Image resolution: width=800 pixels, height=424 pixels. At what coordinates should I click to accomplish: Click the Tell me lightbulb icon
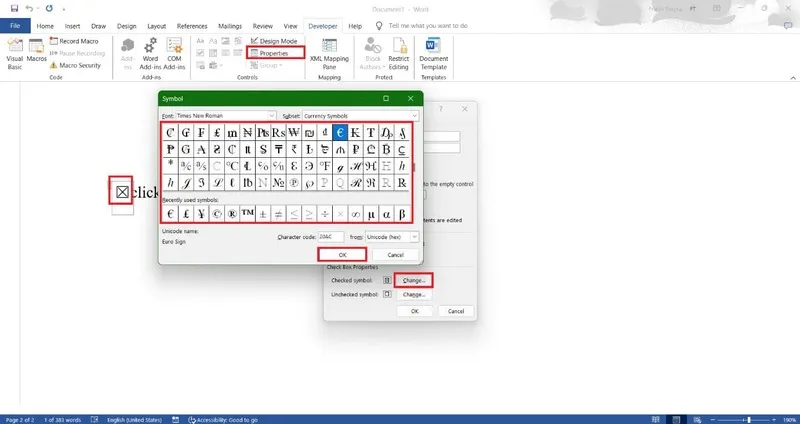pyautogui.click(x=379, y=26)
